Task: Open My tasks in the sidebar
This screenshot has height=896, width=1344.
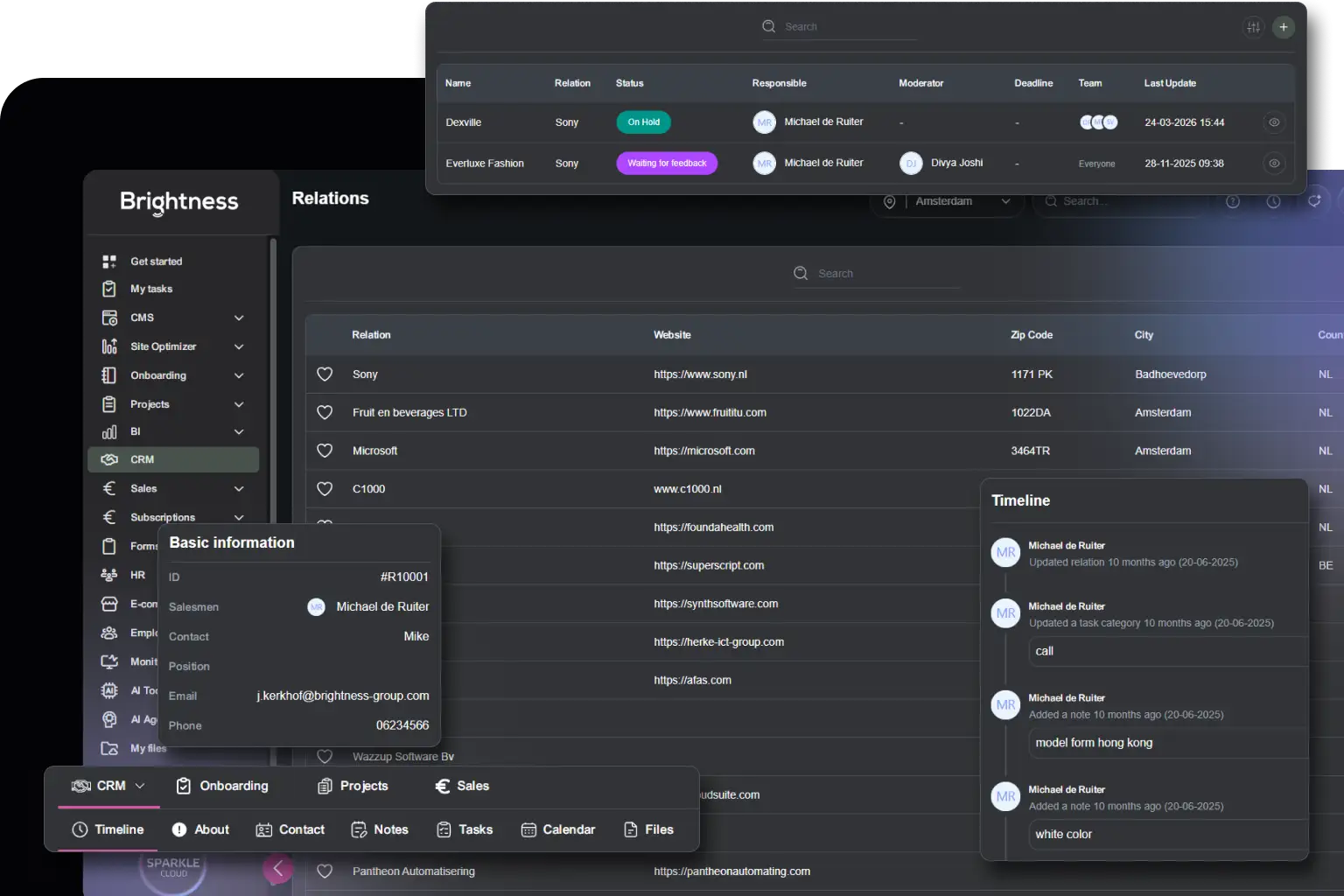Action: click(x=151, y=289)
